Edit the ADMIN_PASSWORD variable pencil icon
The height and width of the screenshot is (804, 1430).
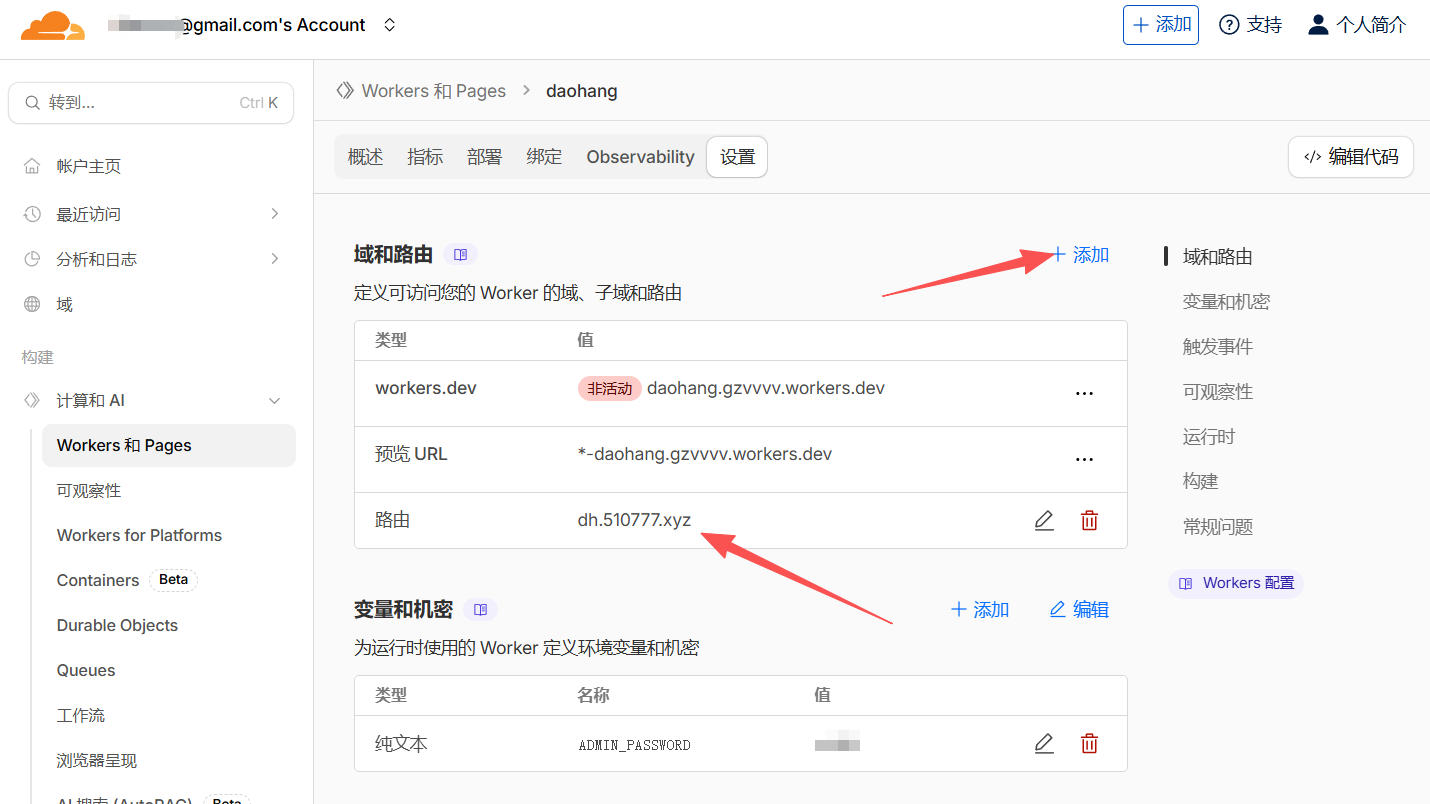point(1044,743)
